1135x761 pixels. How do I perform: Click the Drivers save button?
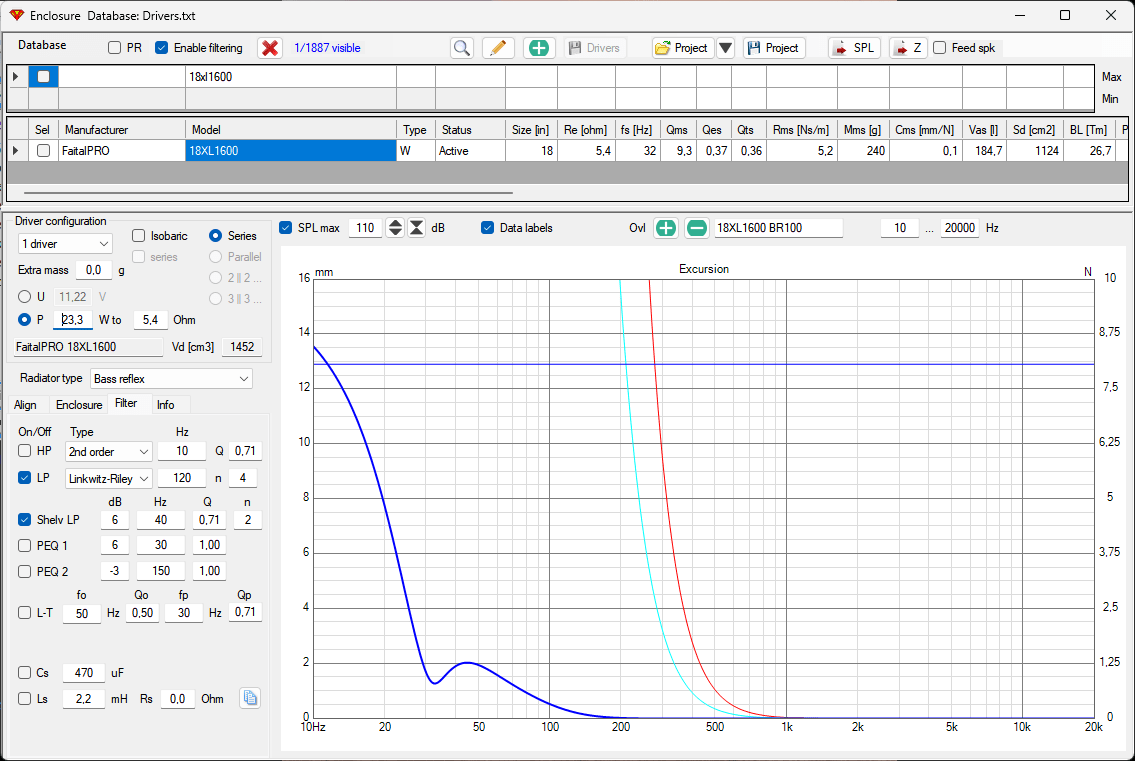pyautogui.click(x=594, y=48)
